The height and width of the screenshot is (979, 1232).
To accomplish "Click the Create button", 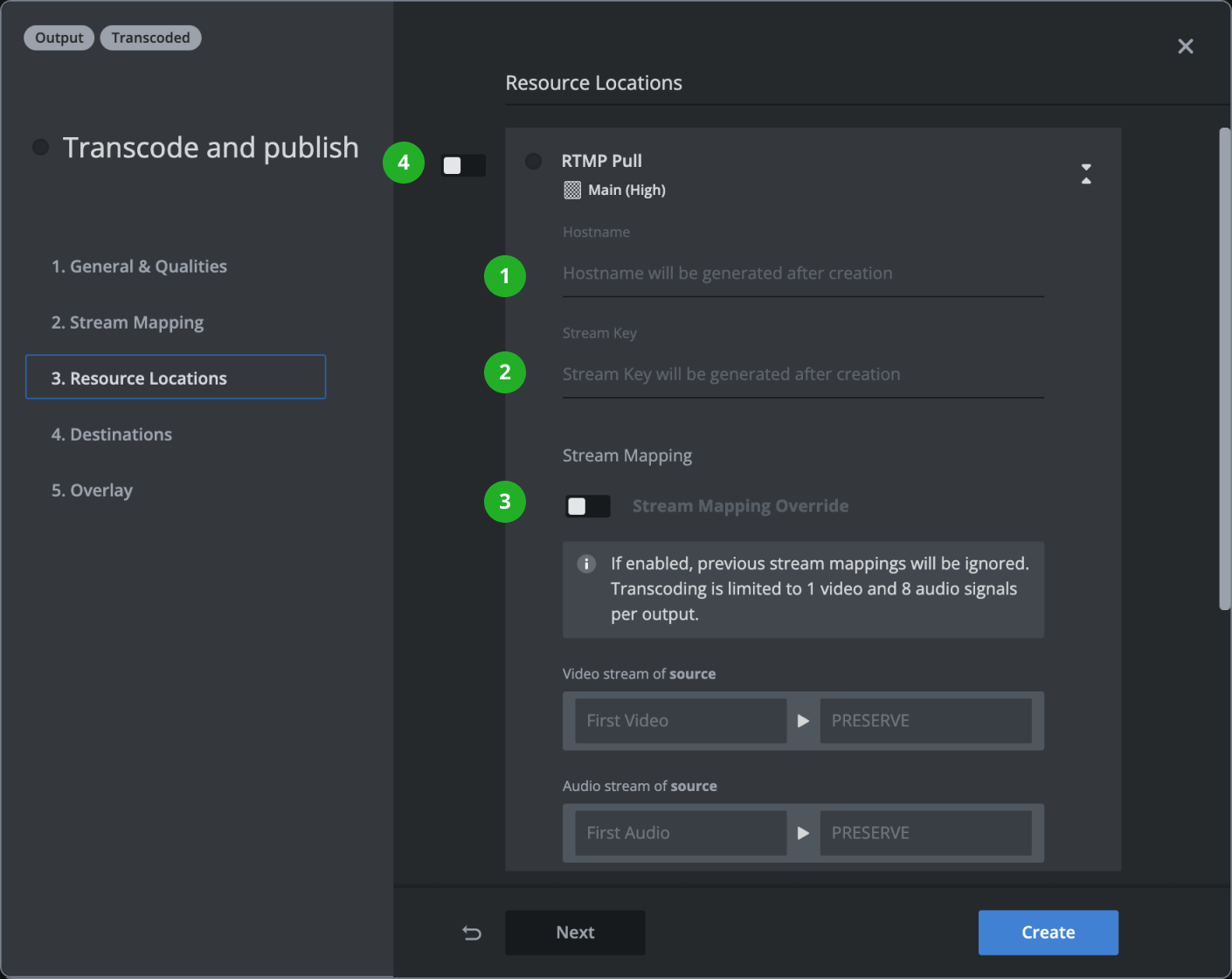I will [1048, 933].
